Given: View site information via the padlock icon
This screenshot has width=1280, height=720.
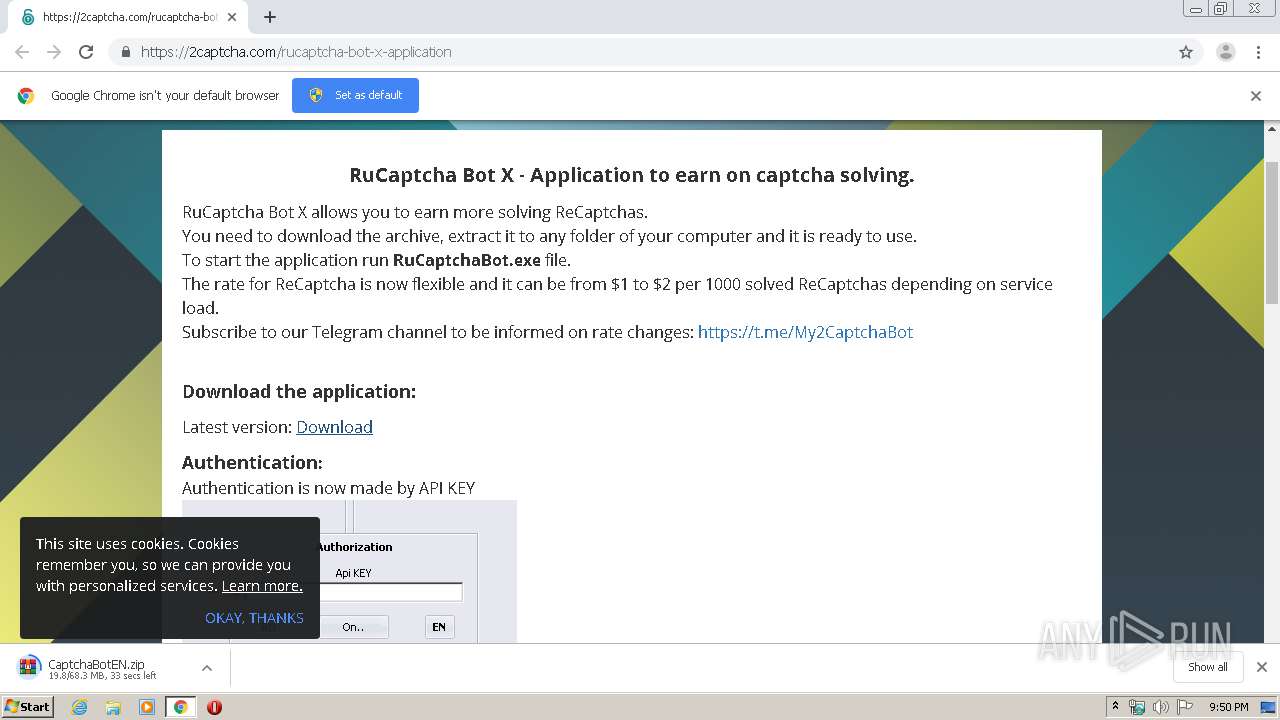Looking at the screenshot, I should tap(125, 52).
